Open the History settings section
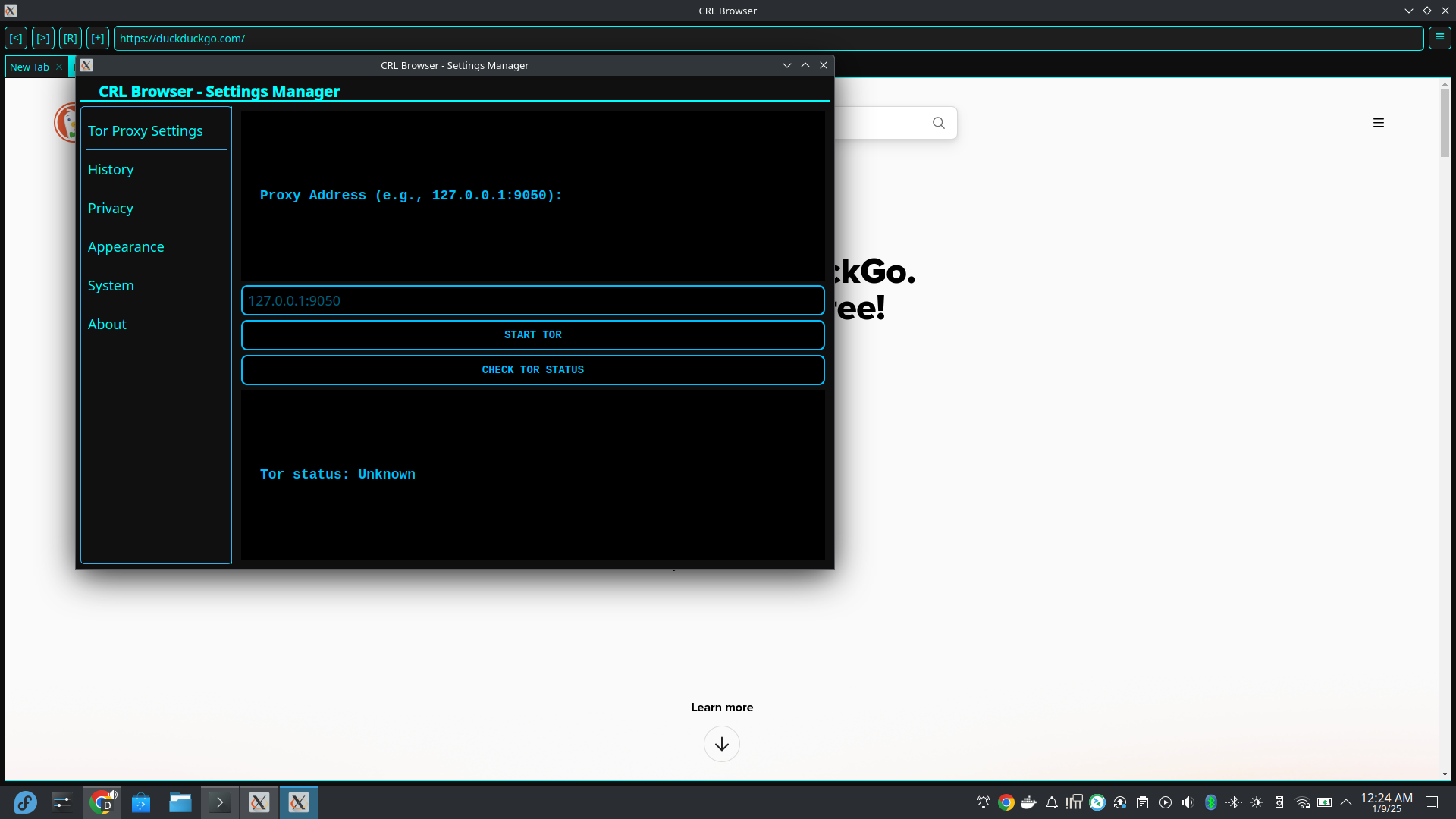This screenshot has height=819, width=1456. (111, 169)
